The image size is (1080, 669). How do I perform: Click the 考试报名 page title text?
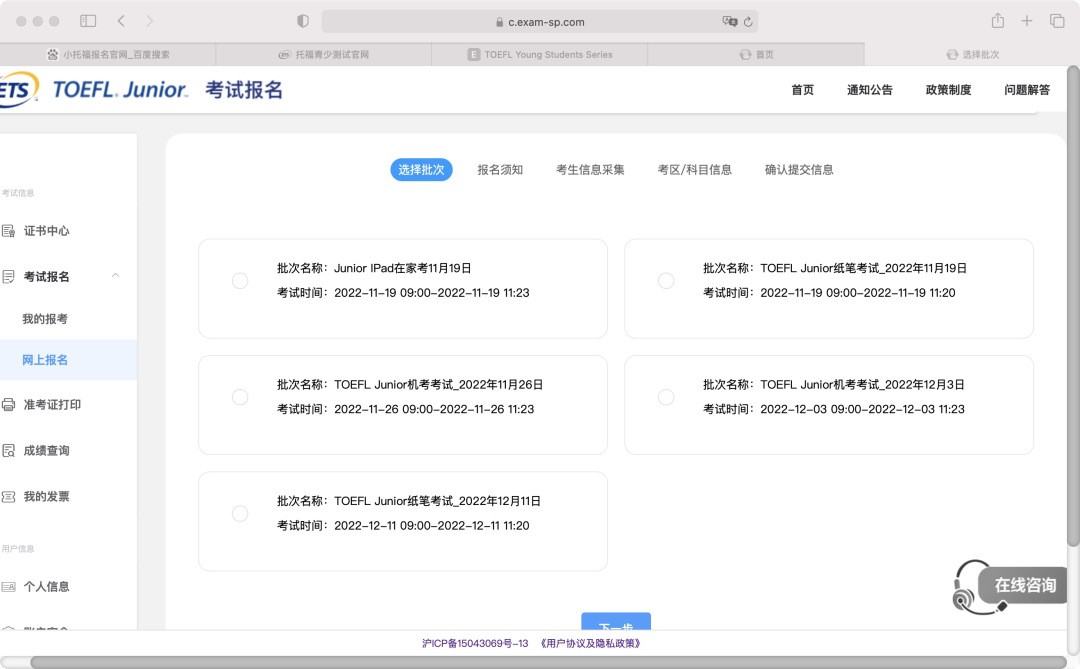[244, 90]
